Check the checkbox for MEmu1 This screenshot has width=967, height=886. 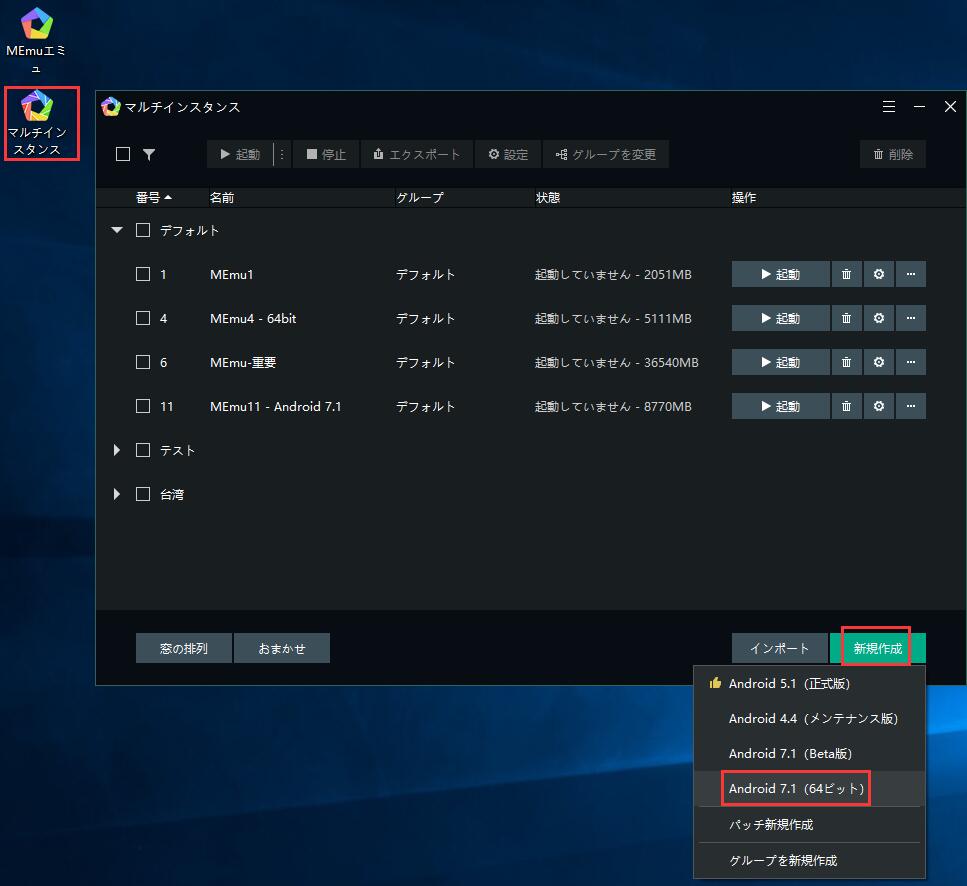point(143,274)
